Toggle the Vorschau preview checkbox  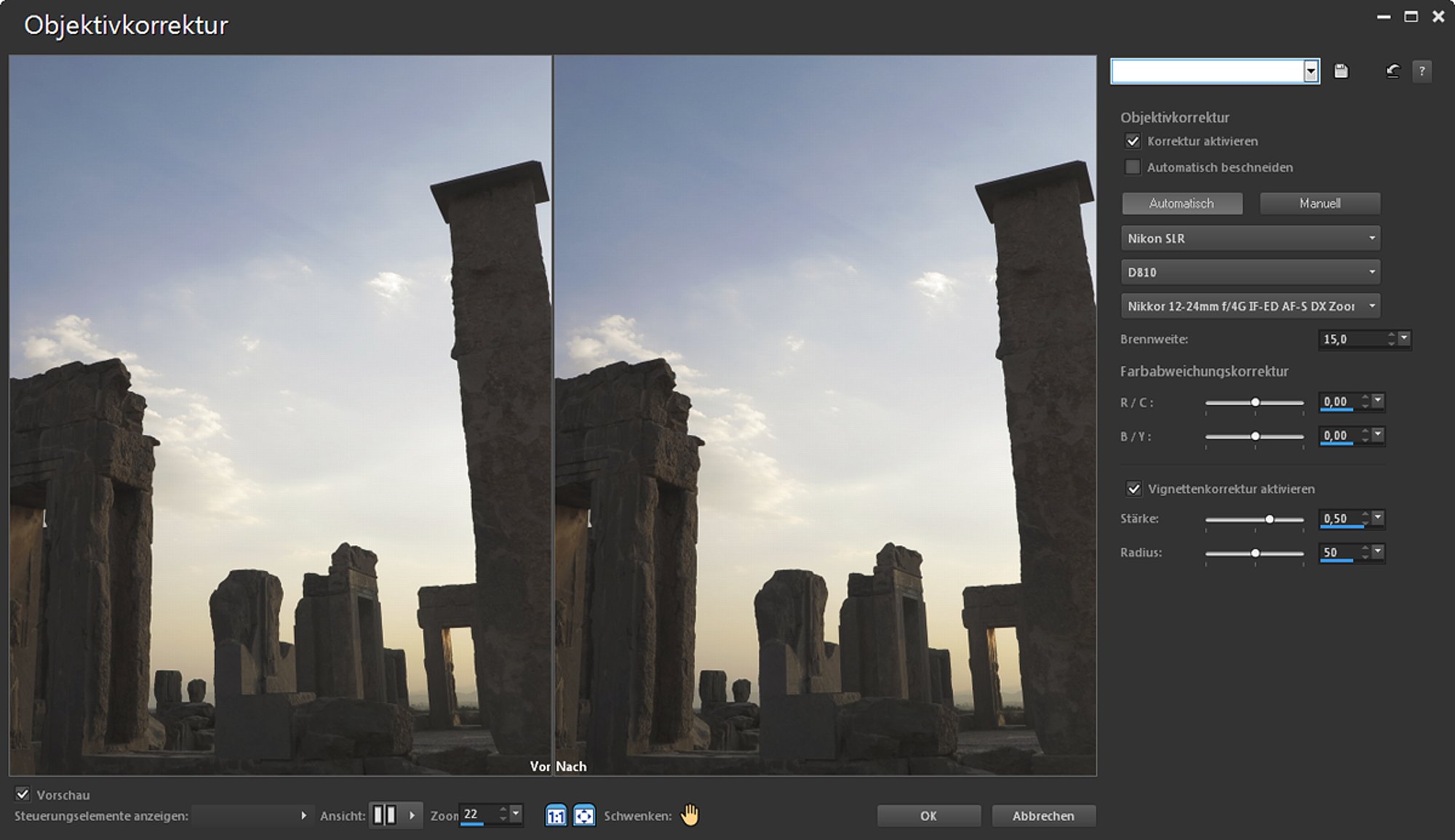(23, 794)
